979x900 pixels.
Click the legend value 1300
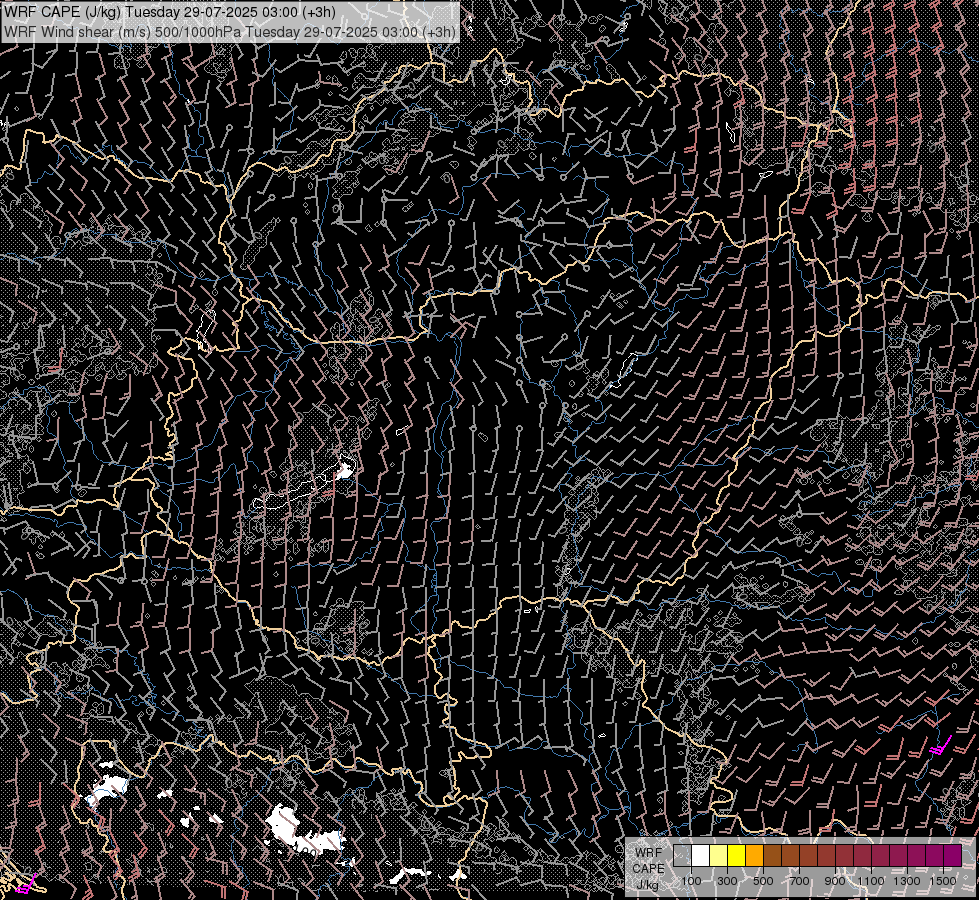(x=907, y=881)
